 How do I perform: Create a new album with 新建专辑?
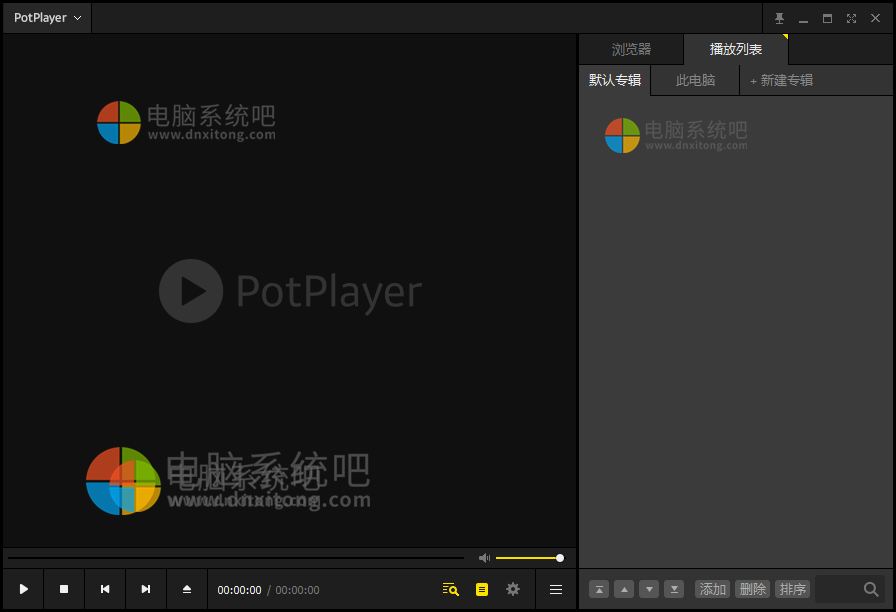coord(782,81)
